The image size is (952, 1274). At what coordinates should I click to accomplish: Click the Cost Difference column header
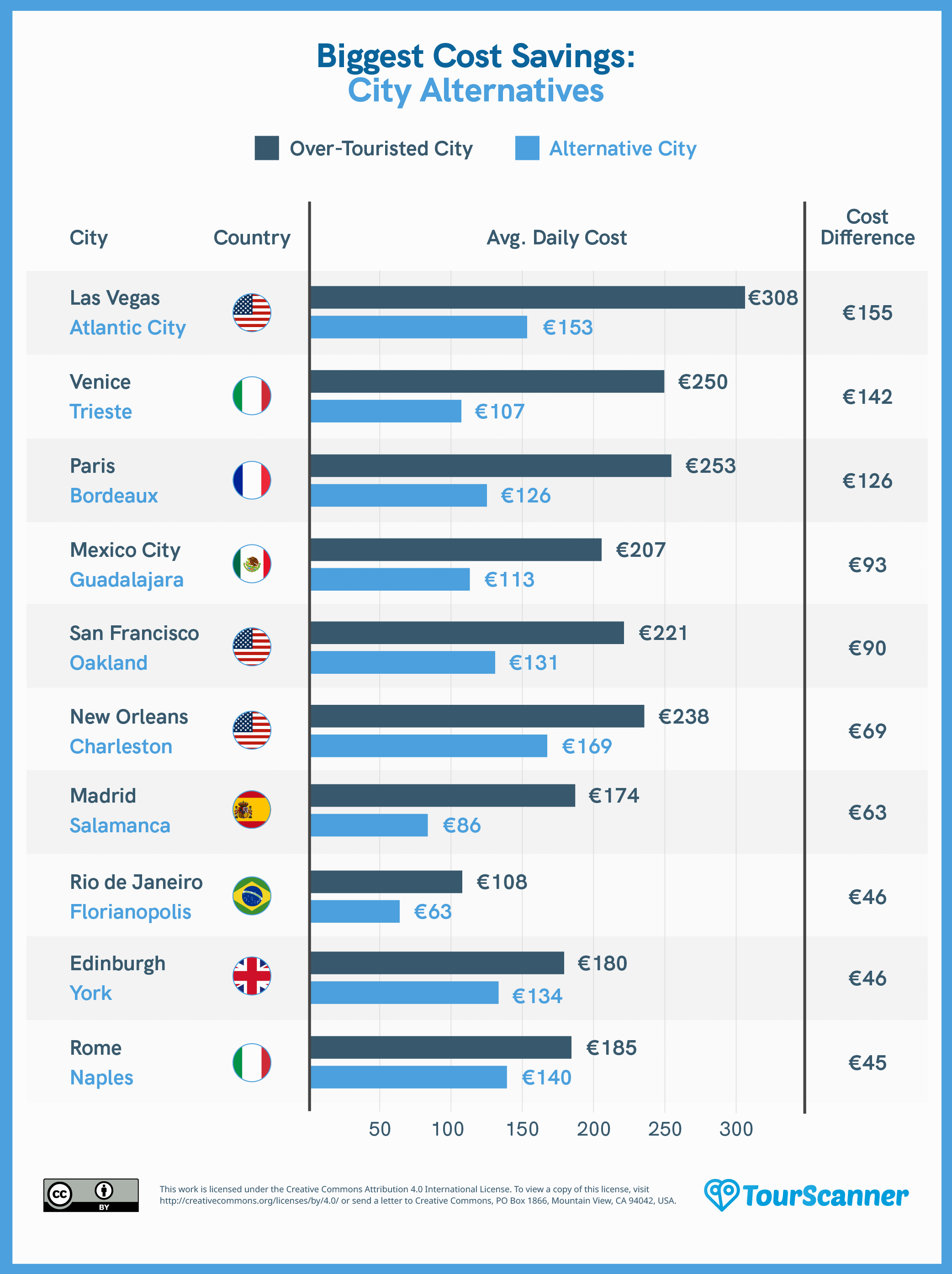click(867, 227)
